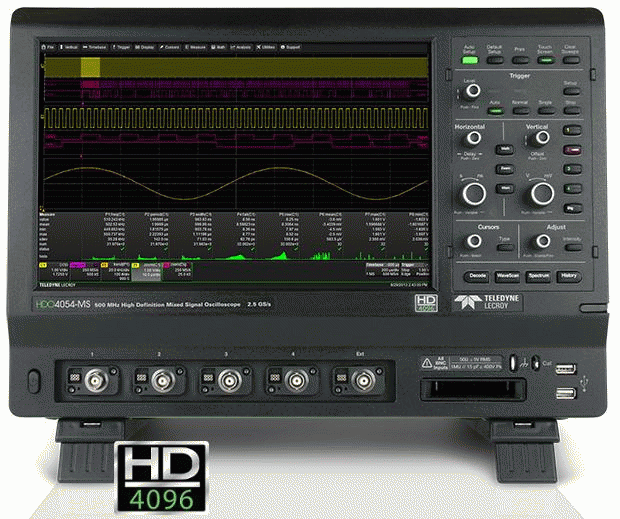Touch the channel 3 BNC input connector
Screen dimensions: 620x519
[229, 381]
